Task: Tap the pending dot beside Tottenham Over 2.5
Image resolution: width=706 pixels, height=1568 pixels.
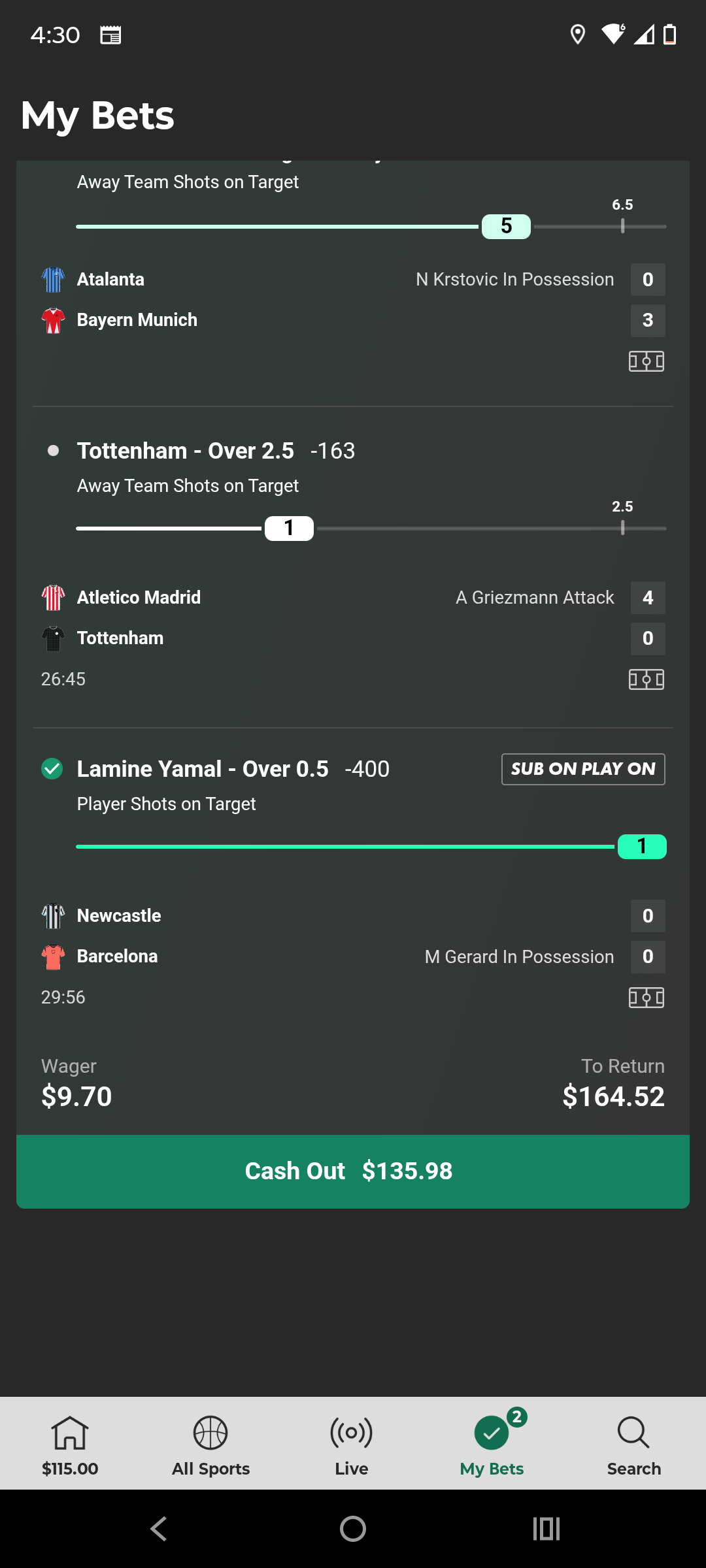Action: 54,451
